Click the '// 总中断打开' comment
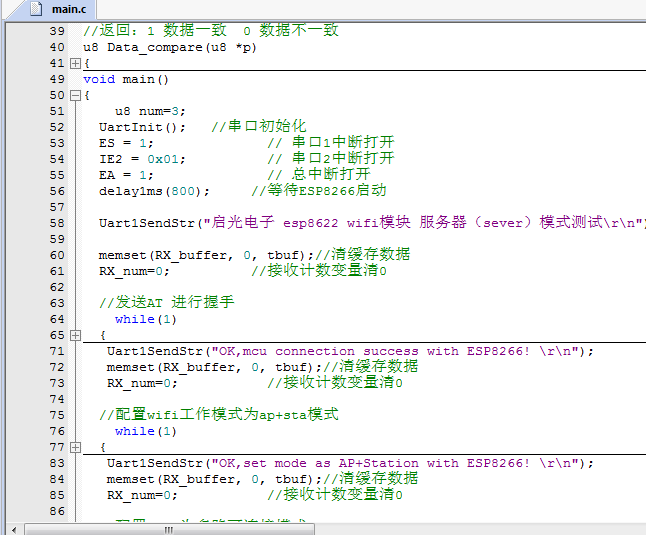The width and height of the screenshot is (646, 535). (x=319, y=174)
